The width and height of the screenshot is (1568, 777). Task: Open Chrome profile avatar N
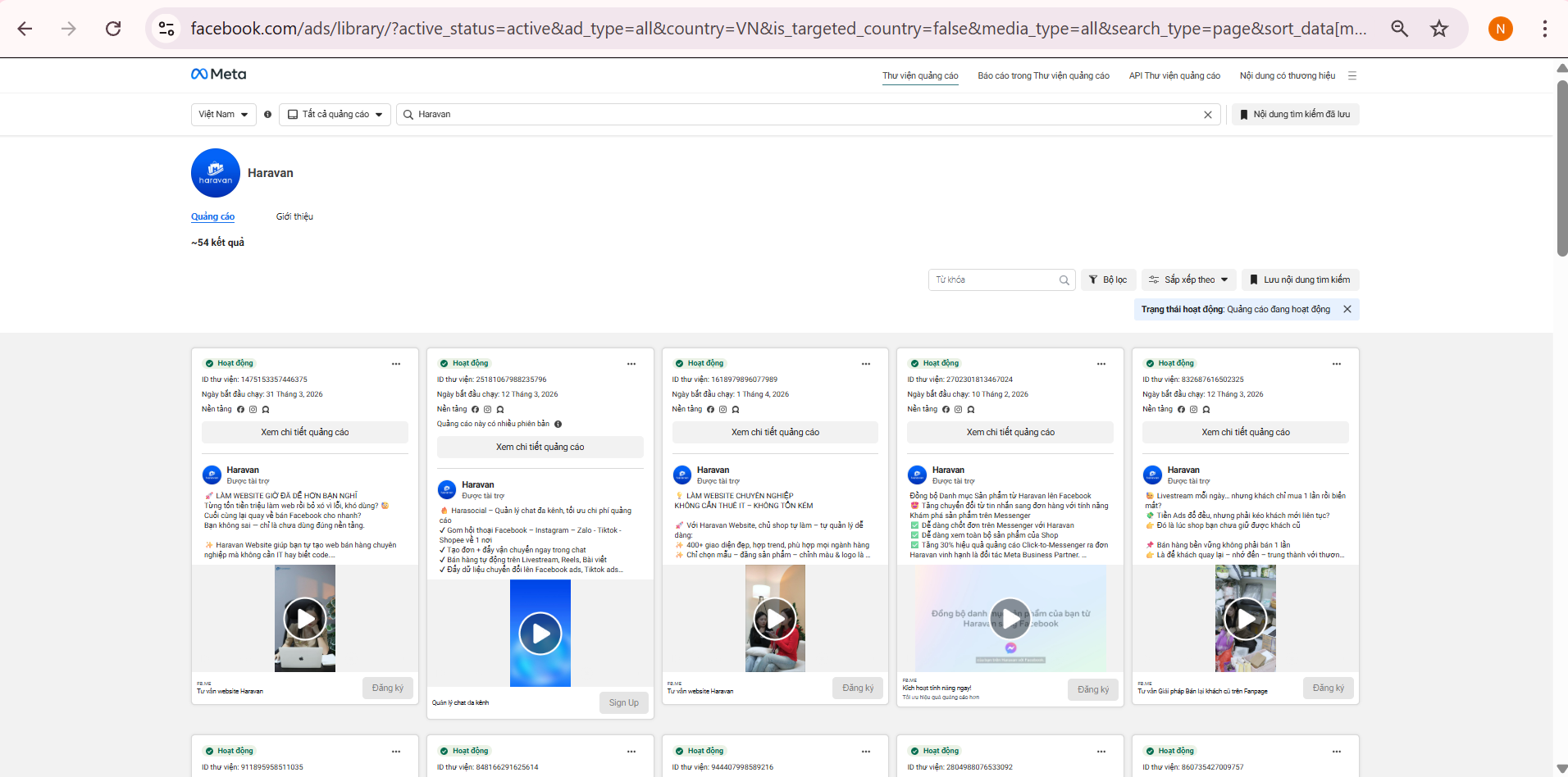point(1501,29)
